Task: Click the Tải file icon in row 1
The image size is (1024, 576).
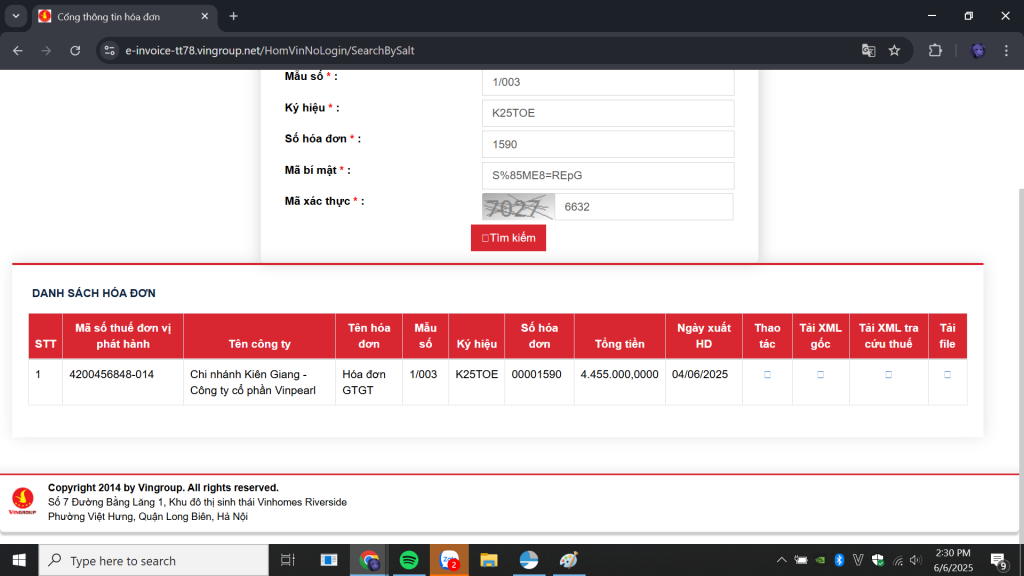Action: [x=947, y=375]
